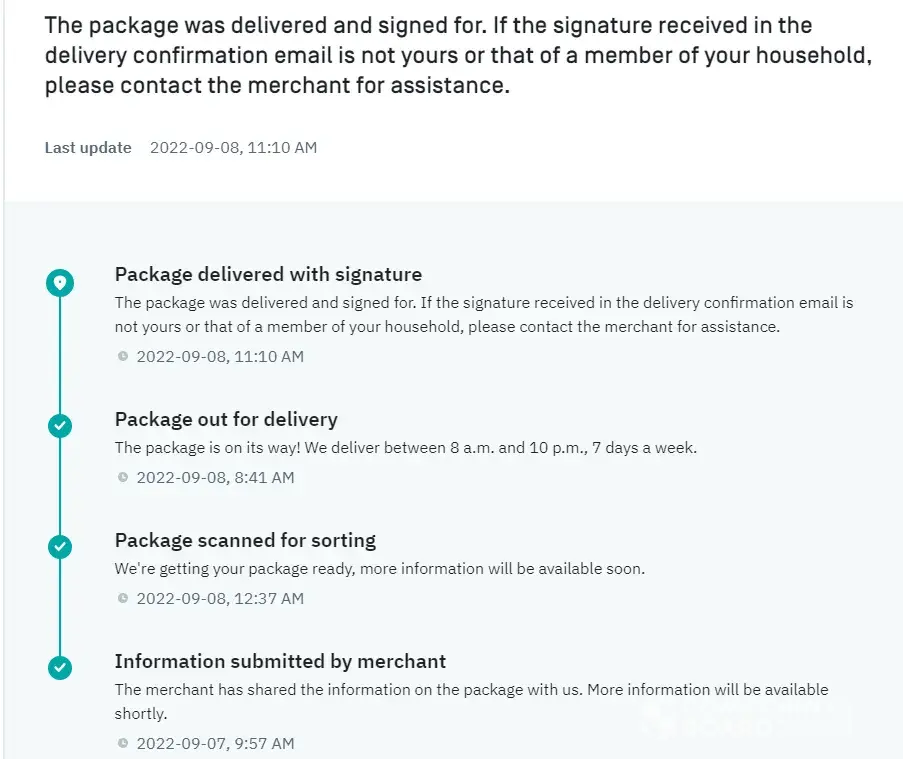
Task: Click the timeline timestamp 2022-09-08, 8:41 AM
Action: pyautogui.click(x=215, y=478)
